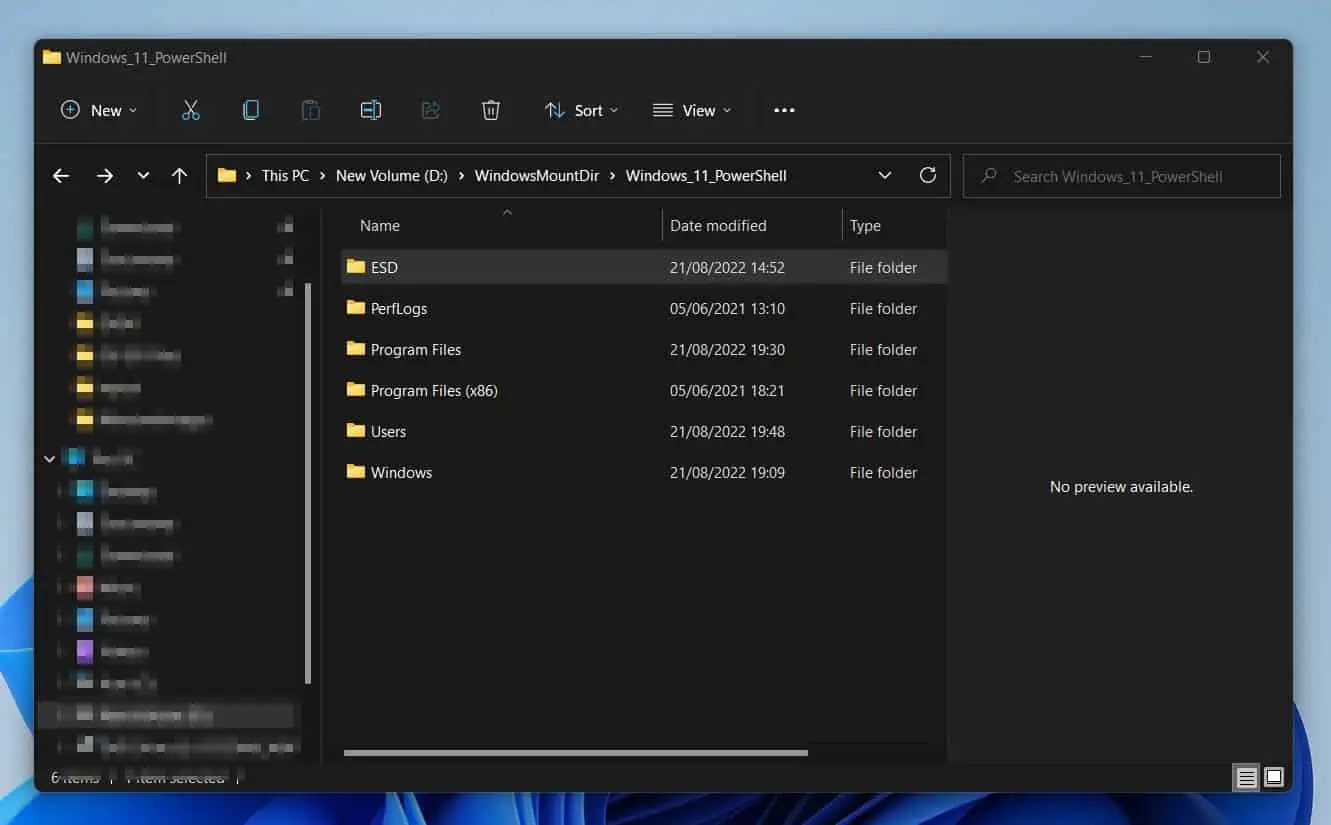Go back with the left arrow
Viewport: 1331px width, 825px height.
pyautogui.click(x=61, y=176)
